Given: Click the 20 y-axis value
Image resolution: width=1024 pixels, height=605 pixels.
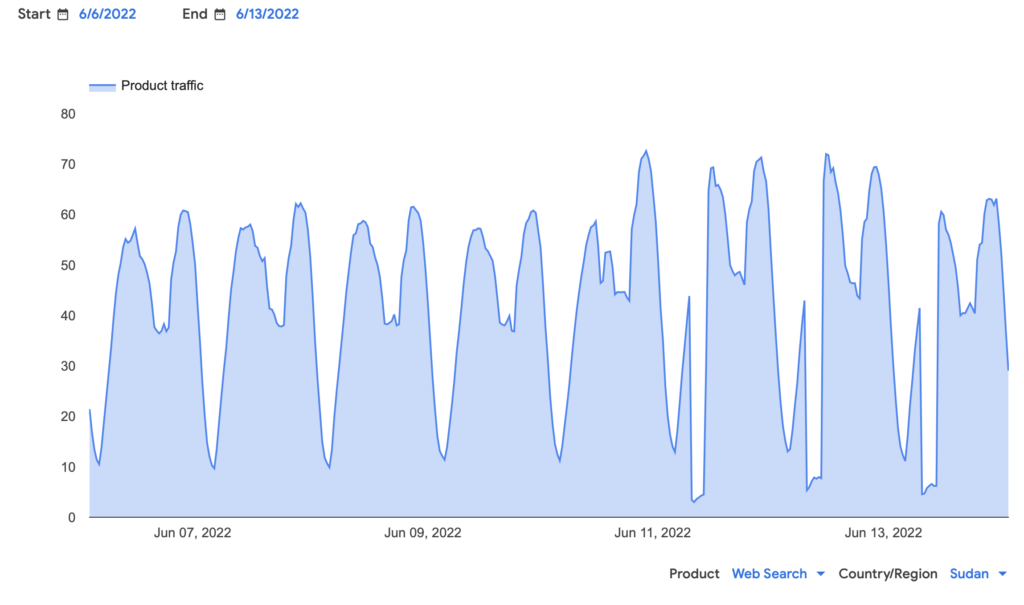Looking at the screenshot, I should pyautogui.click(x=68, y=417).
